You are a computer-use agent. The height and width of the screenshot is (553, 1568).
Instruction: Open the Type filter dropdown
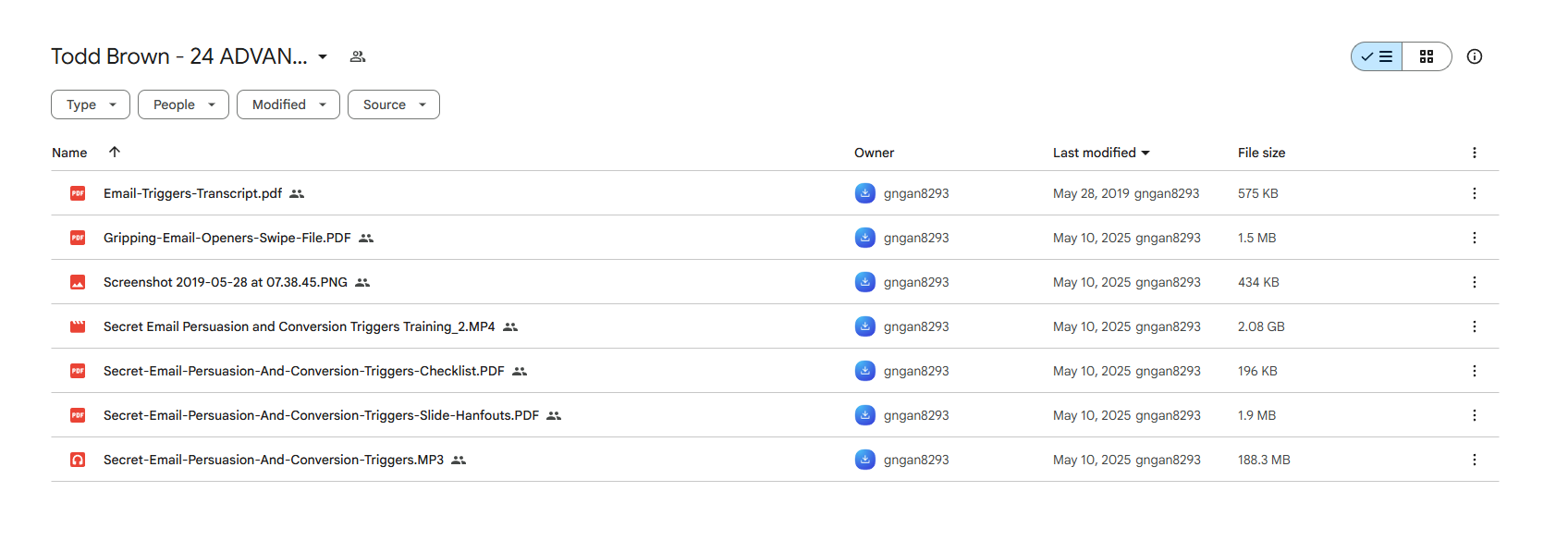click(x=91, y=104)
